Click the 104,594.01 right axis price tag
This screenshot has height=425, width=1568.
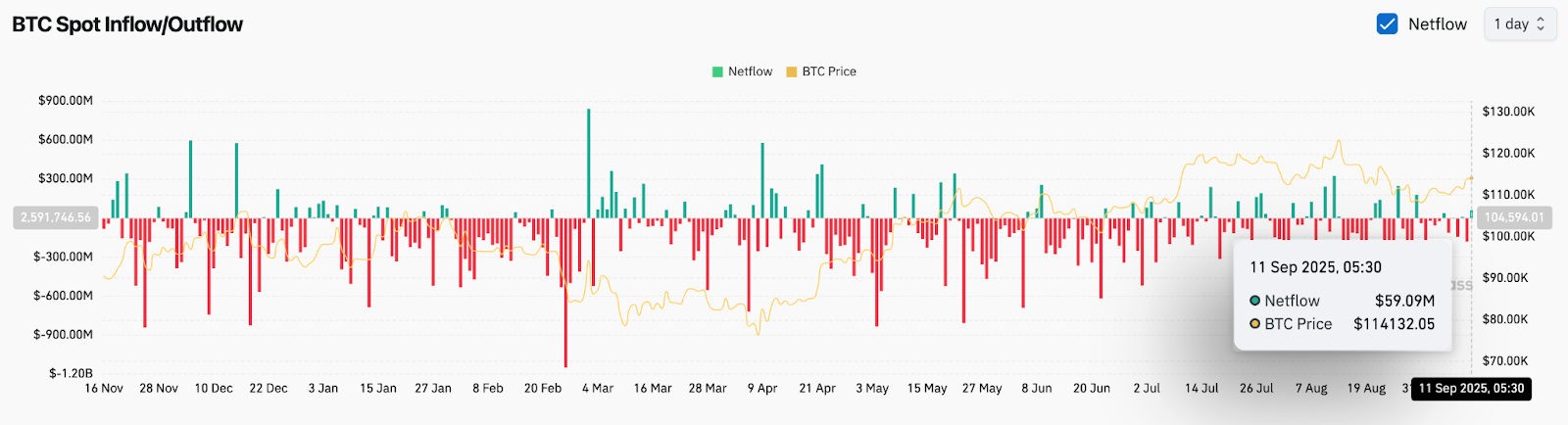tap(1514, 217)
